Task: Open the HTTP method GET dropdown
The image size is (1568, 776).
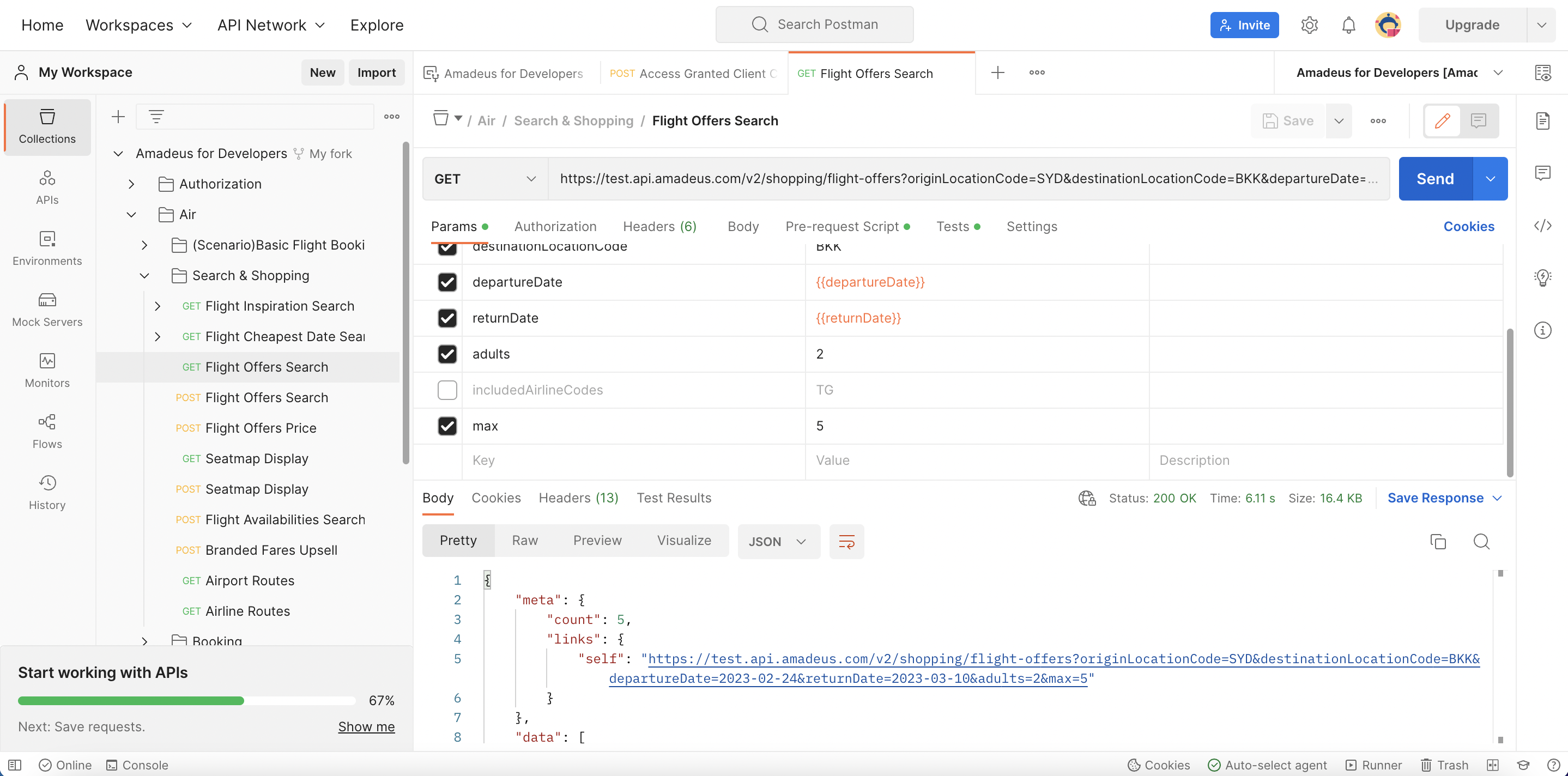Action: point(485,178)
